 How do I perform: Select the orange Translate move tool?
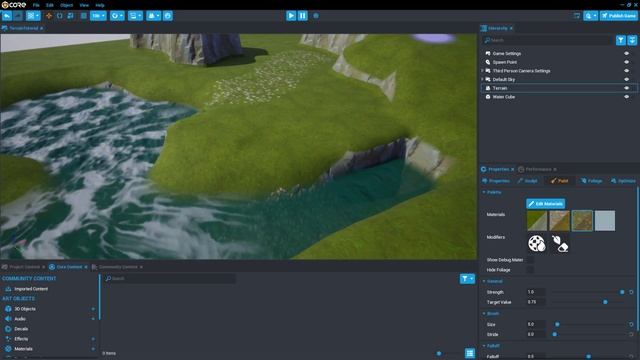pyautogui.click(x=49, y=16)
